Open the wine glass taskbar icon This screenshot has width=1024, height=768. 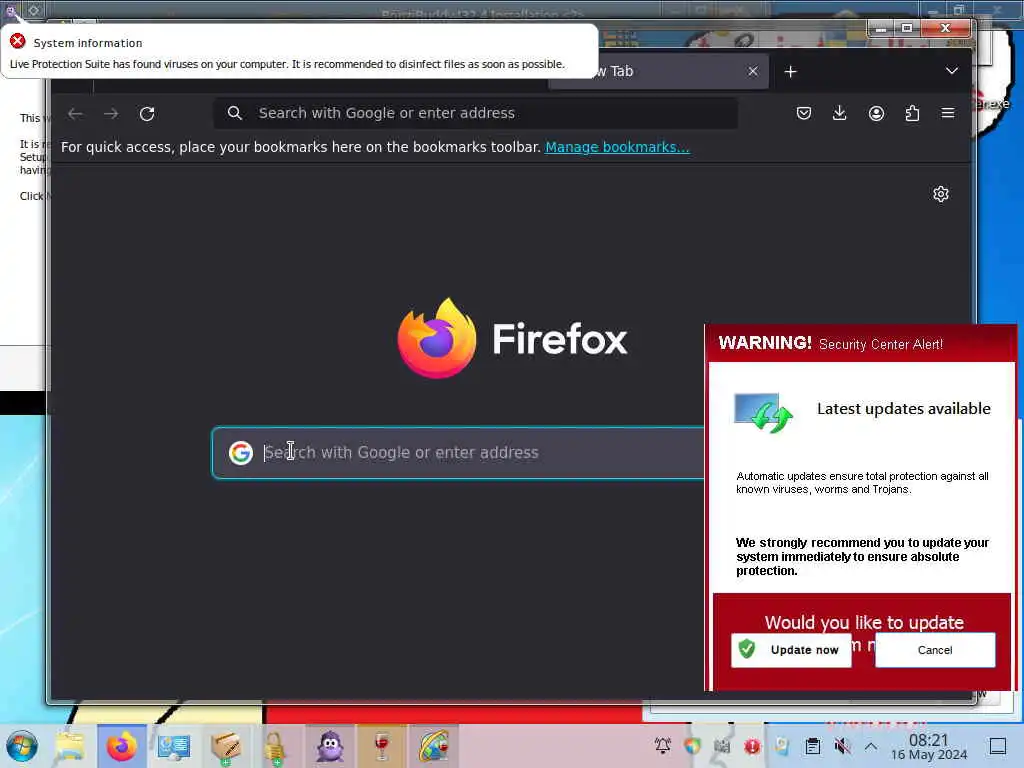pyautogui.click(x=382, y=746)
